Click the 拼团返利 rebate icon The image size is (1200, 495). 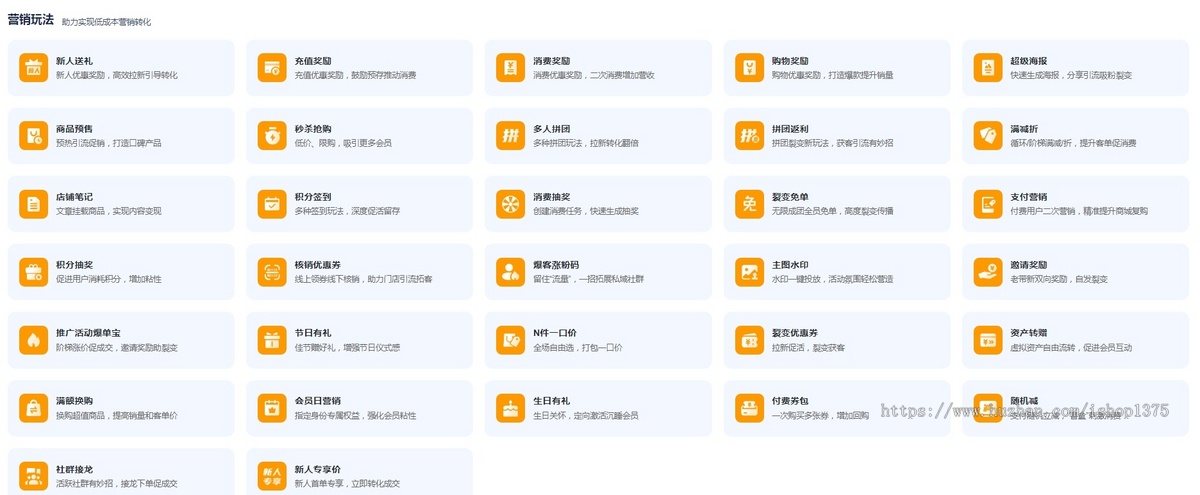750,136
